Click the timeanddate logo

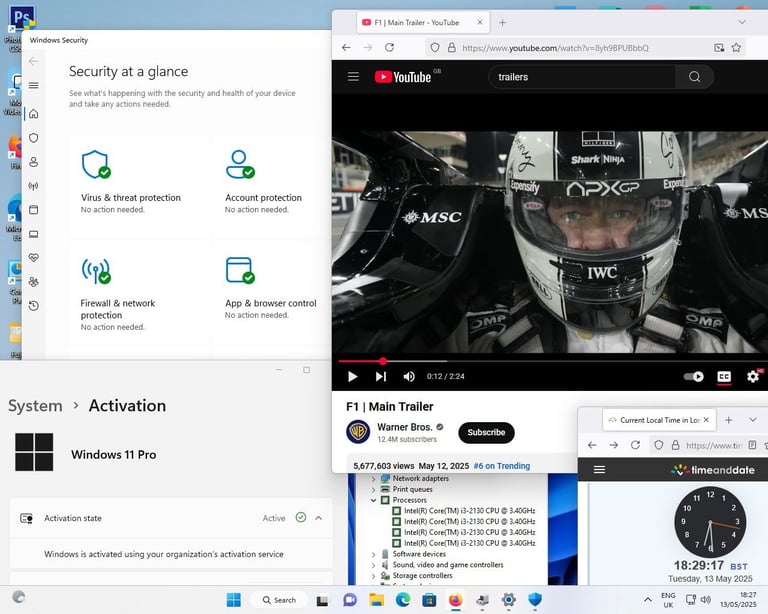pyautogui.click(x=712, y=470)
